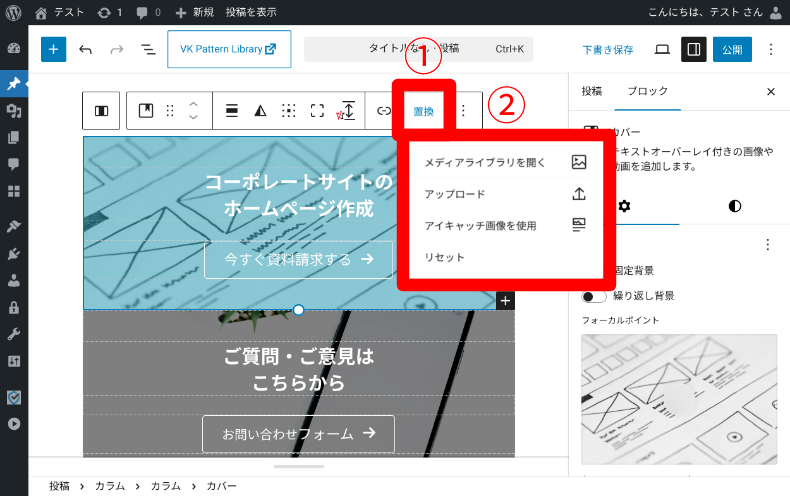This screenshot has height=496, width=790.
Task: Open the block alignment dropdown
Action: (231, 110)
